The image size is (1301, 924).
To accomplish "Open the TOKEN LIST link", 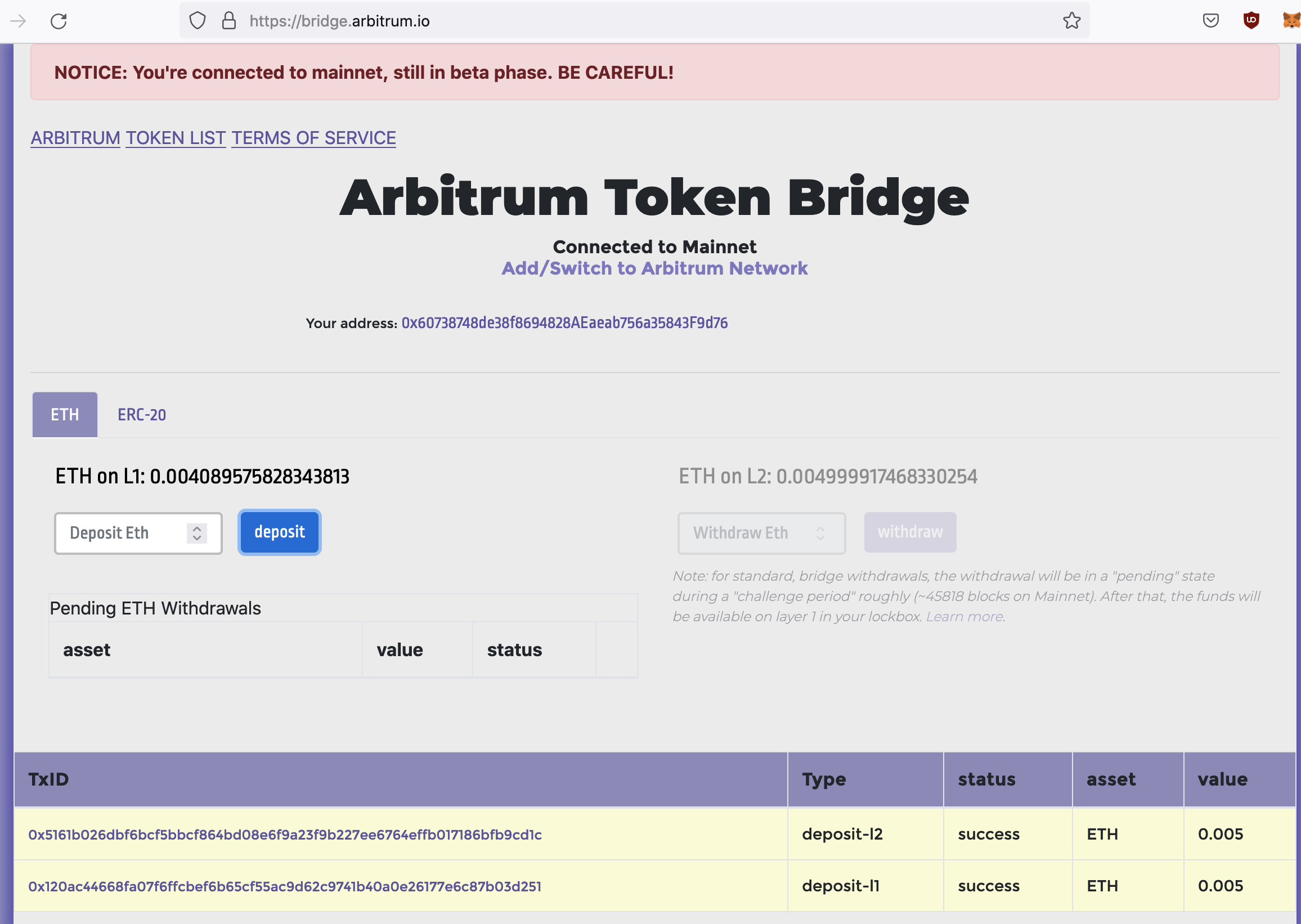I will (x=176, y=138).
